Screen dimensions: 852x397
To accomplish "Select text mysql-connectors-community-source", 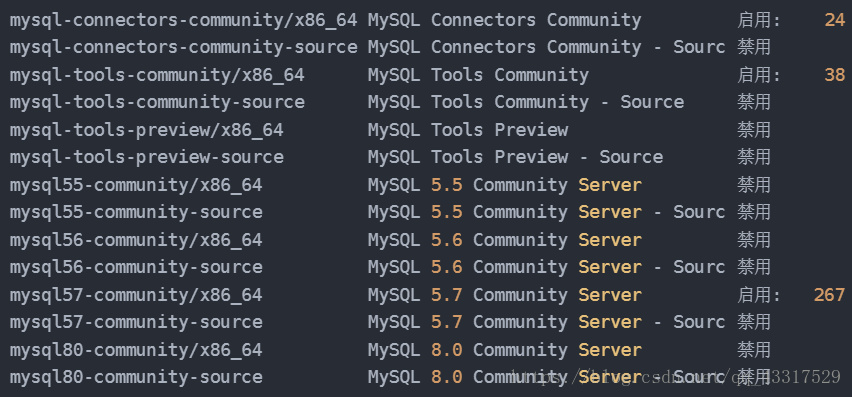I will [x=184, y=48].
